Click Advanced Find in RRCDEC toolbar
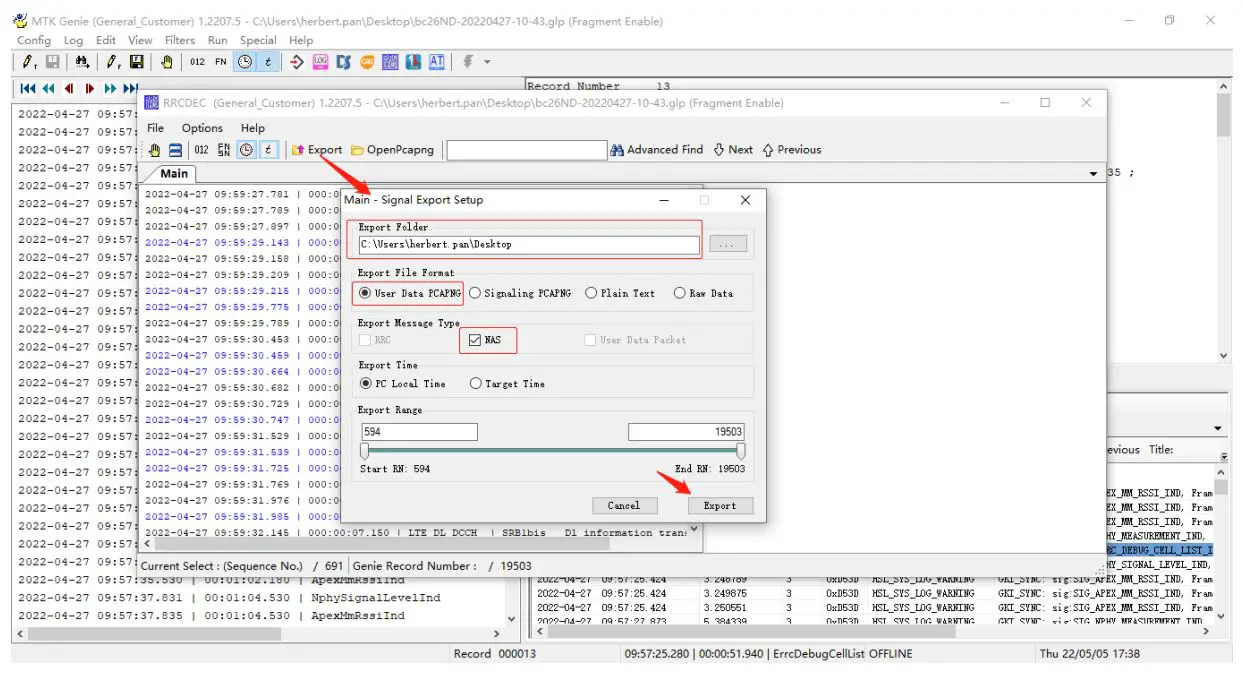 (x=657, y=150)
